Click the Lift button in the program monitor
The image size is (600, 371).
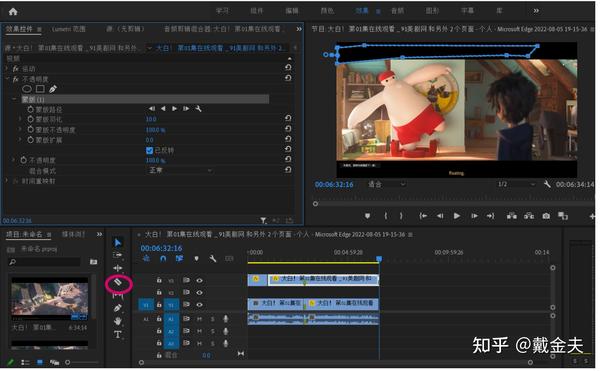coord(512,216)
